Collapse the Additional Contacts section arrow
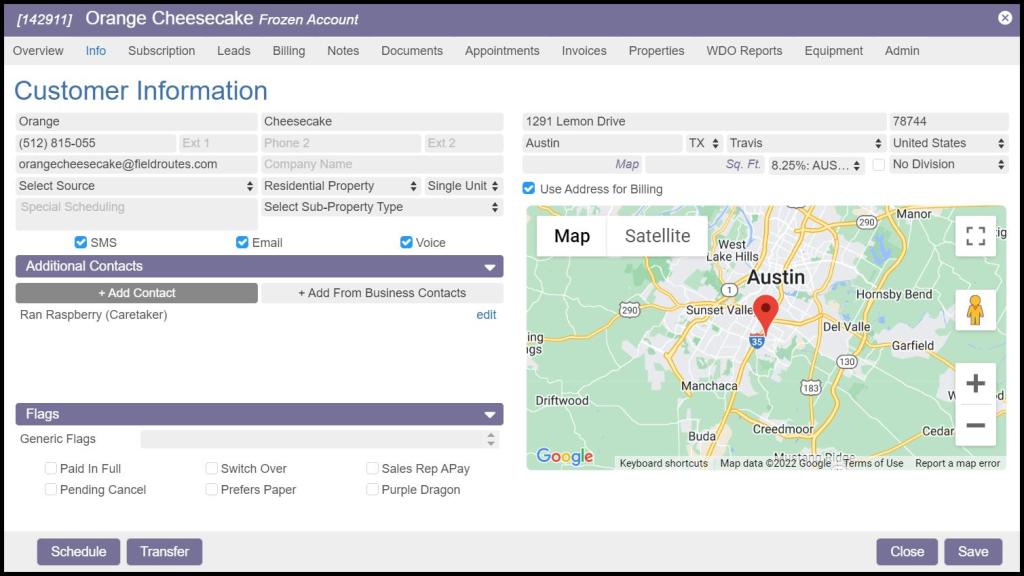Image resolution: width=1024 pixels, height=576 pixels. [x=490, y=267]
